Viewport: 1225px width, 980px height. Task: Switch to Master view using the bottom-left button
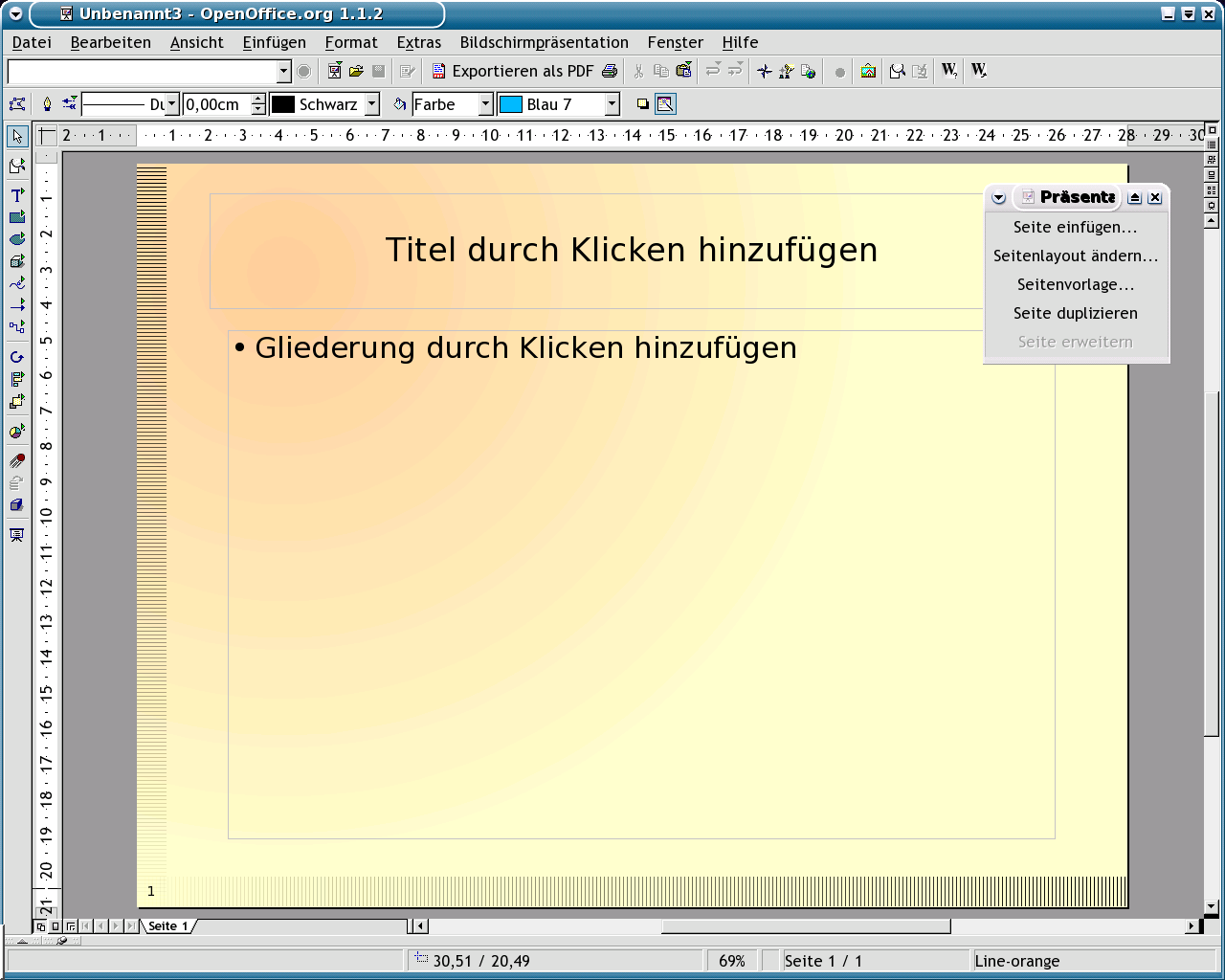click(56, 926)
